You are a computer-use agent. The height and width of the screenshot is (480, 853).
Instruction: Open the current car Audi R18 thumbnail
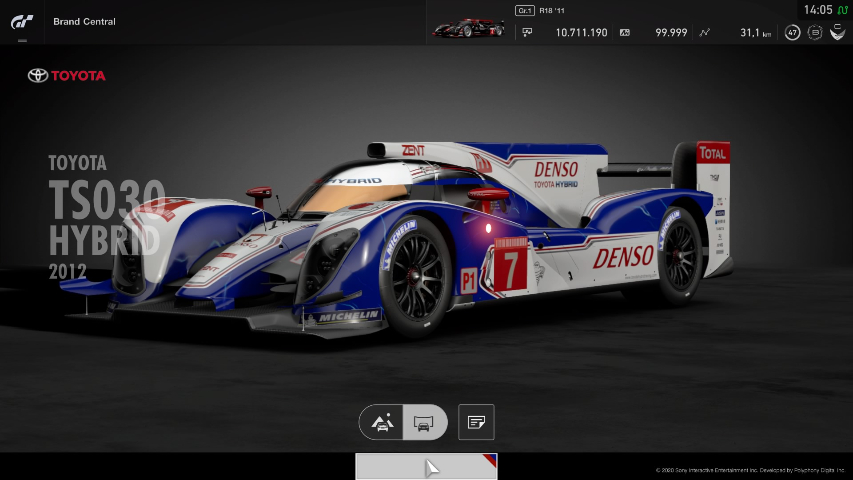(x=468, y=27)
